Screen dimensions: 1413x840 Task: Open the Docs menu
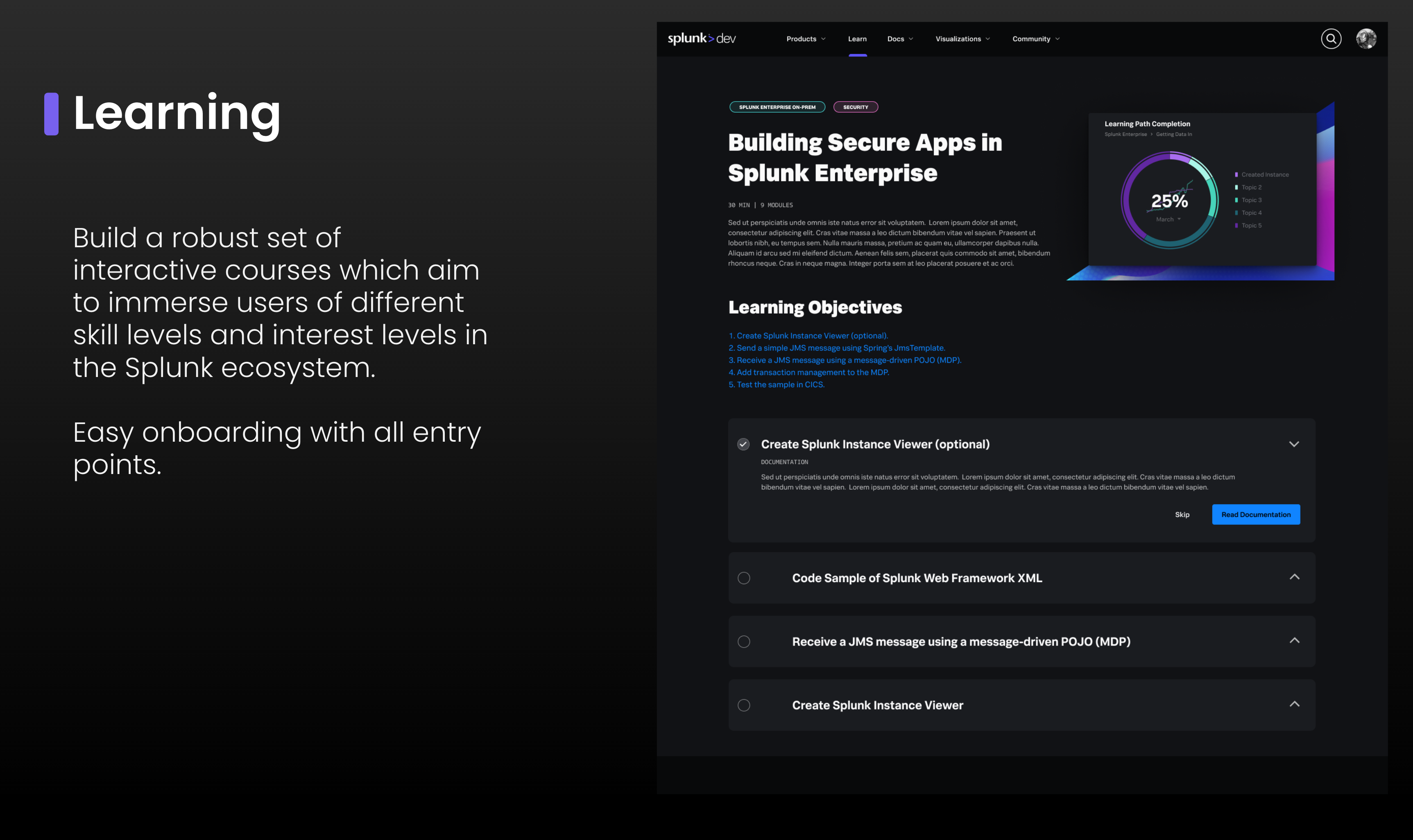900,39
